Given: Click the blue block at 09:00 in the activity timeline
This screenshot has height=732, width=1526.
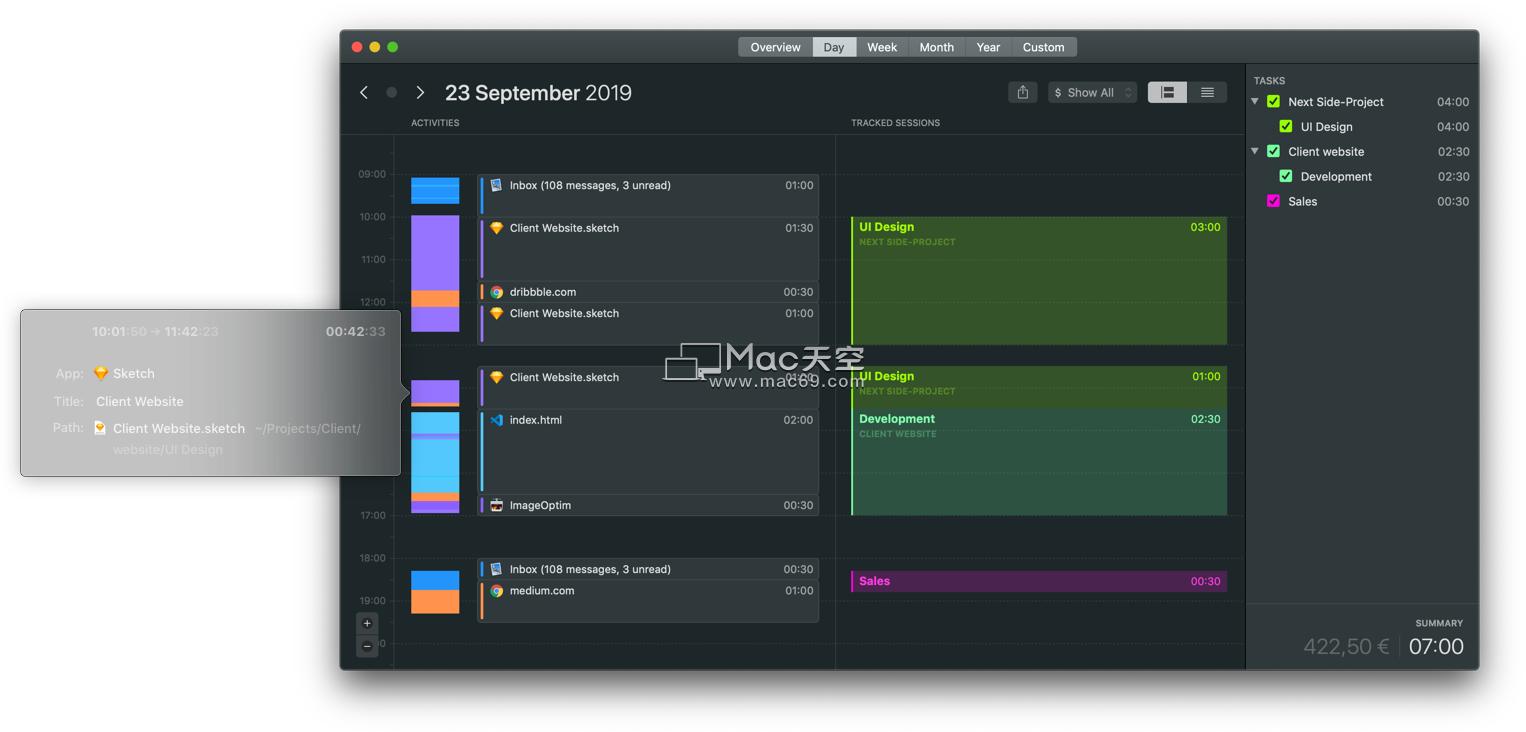Looking at the screenshot, I should pyautogui.click(x=435, y=190).
